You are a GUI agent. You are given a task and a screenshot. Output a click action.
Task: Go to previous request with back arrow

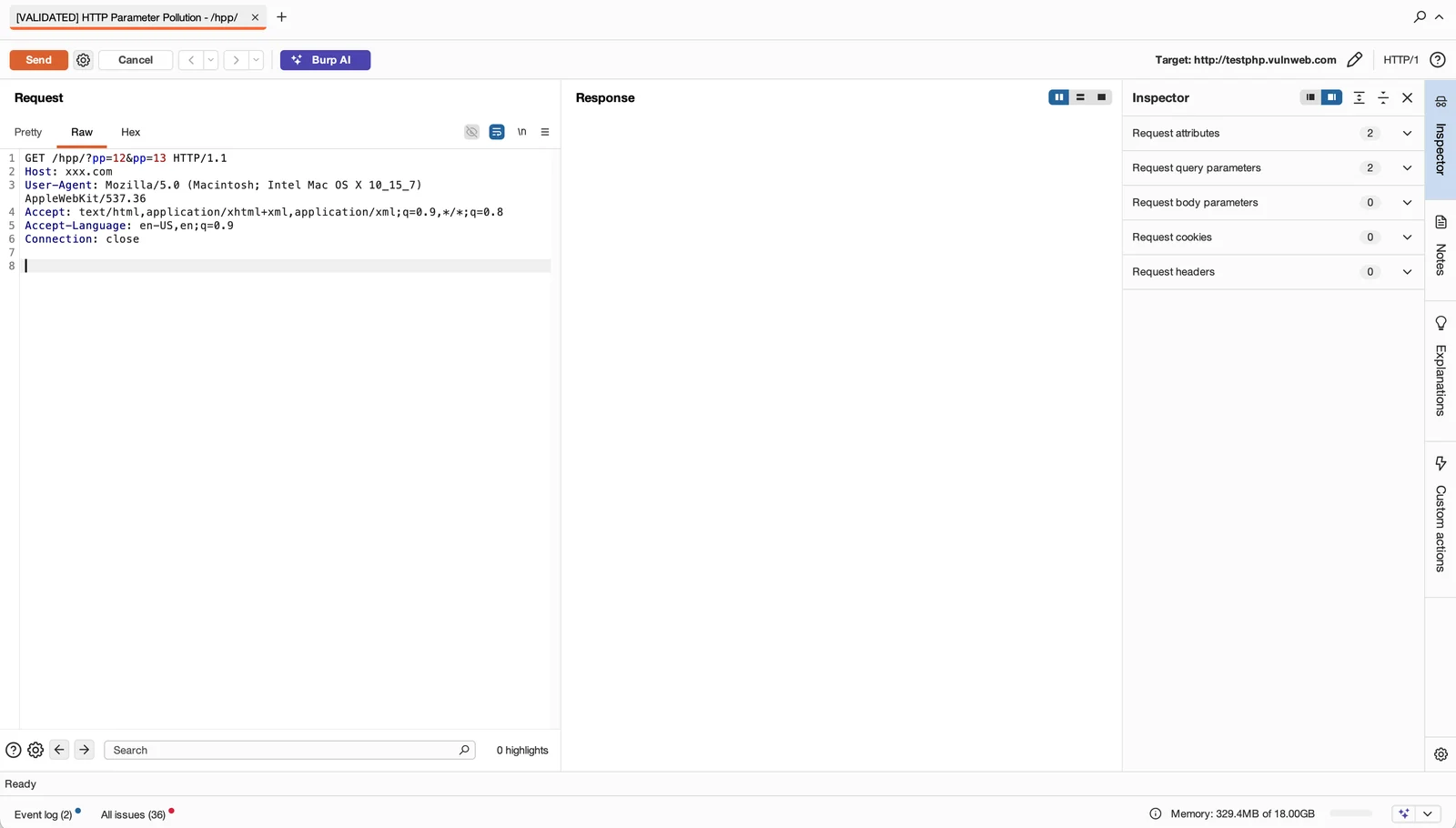point(191,60)
